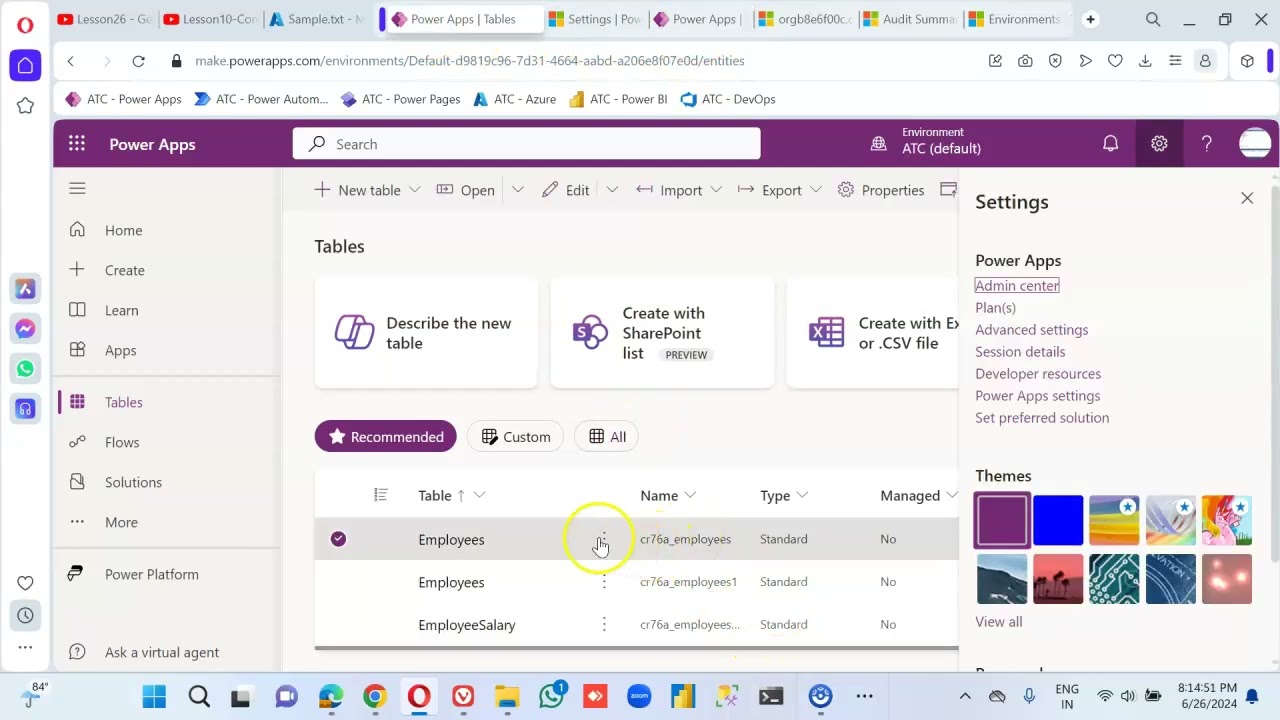
Task: Click the New table button
Action: click(357, 190)
